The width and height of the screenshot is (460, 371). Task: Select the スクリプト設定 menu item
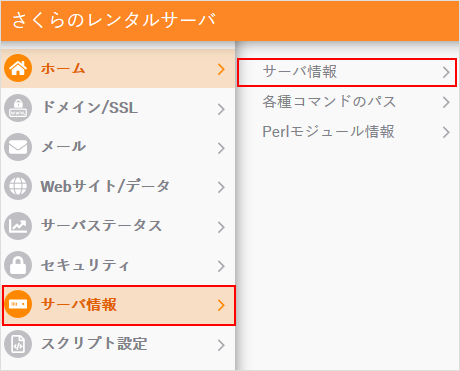(x=118, y=344)
